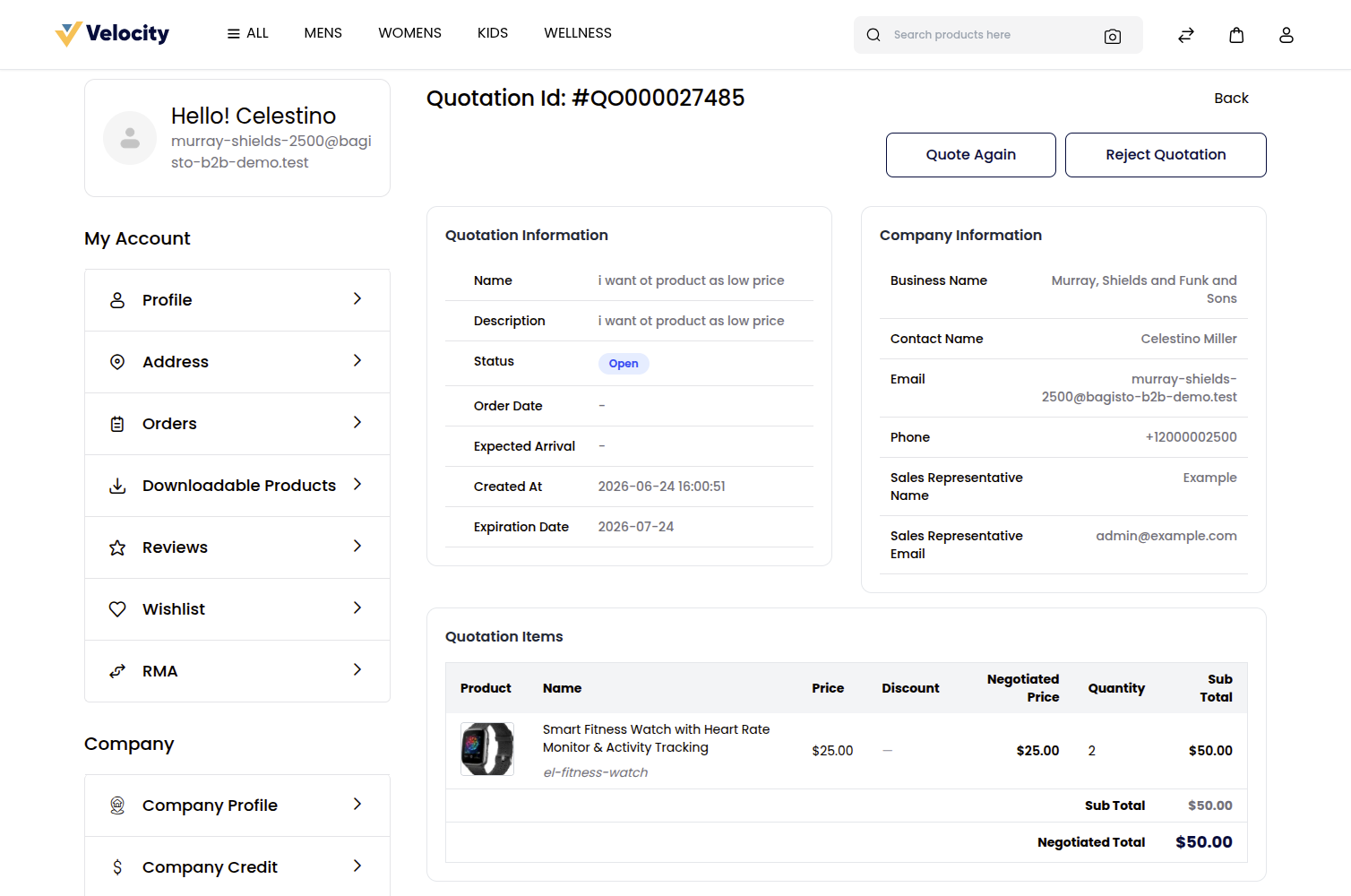Expand the Company Profile row chevron
1351x896 pixels.
tap(357, 804)
